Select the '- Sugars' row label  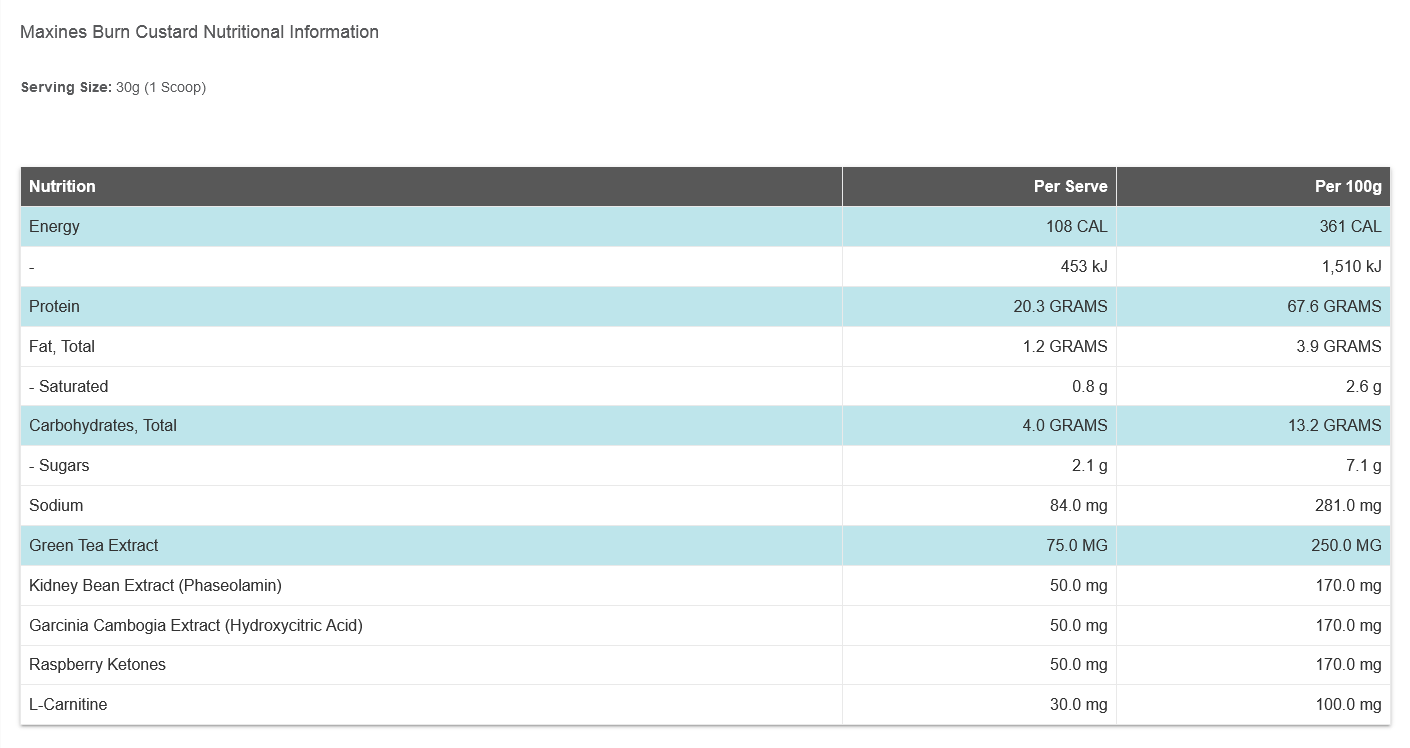click(x=59, y=465)
